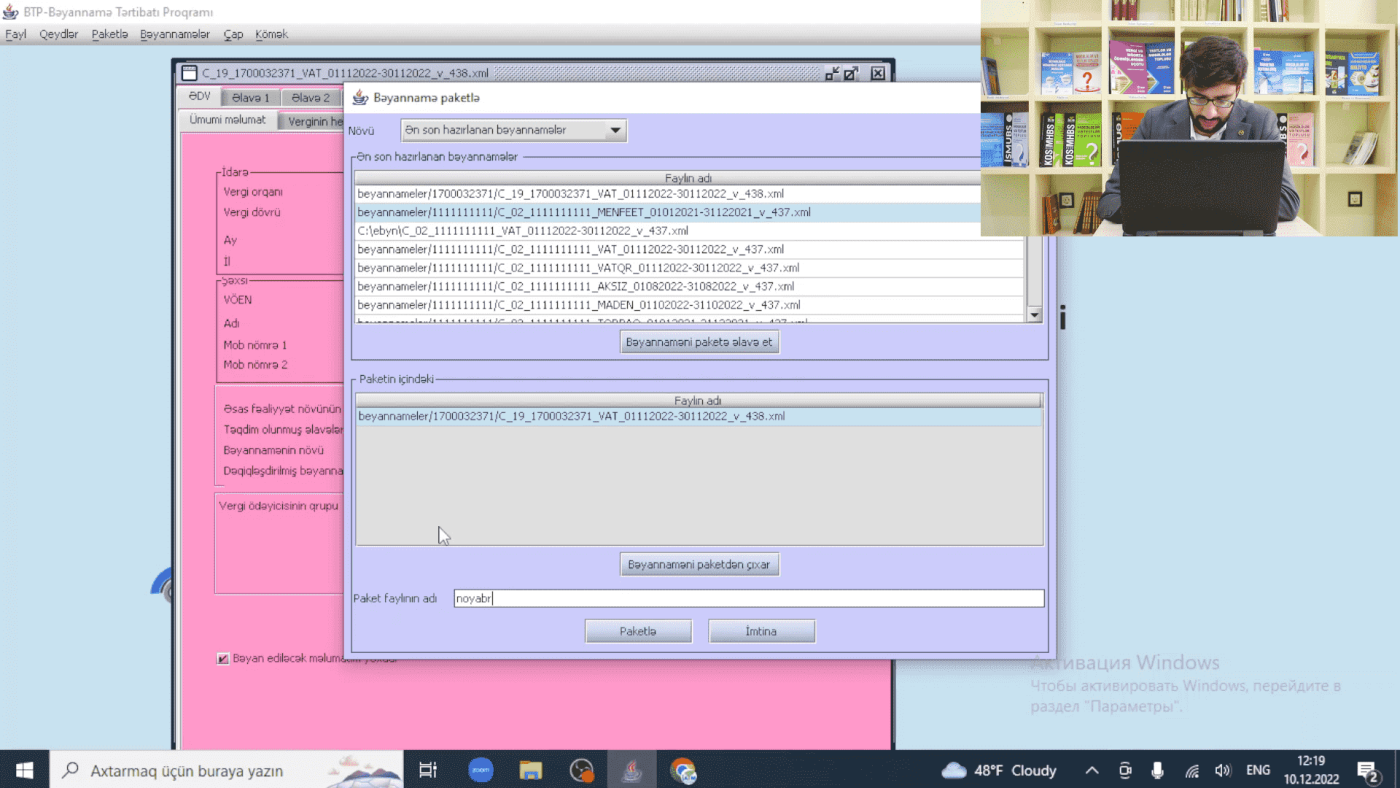Open the Bəyannamələr menu

(175, 34)
